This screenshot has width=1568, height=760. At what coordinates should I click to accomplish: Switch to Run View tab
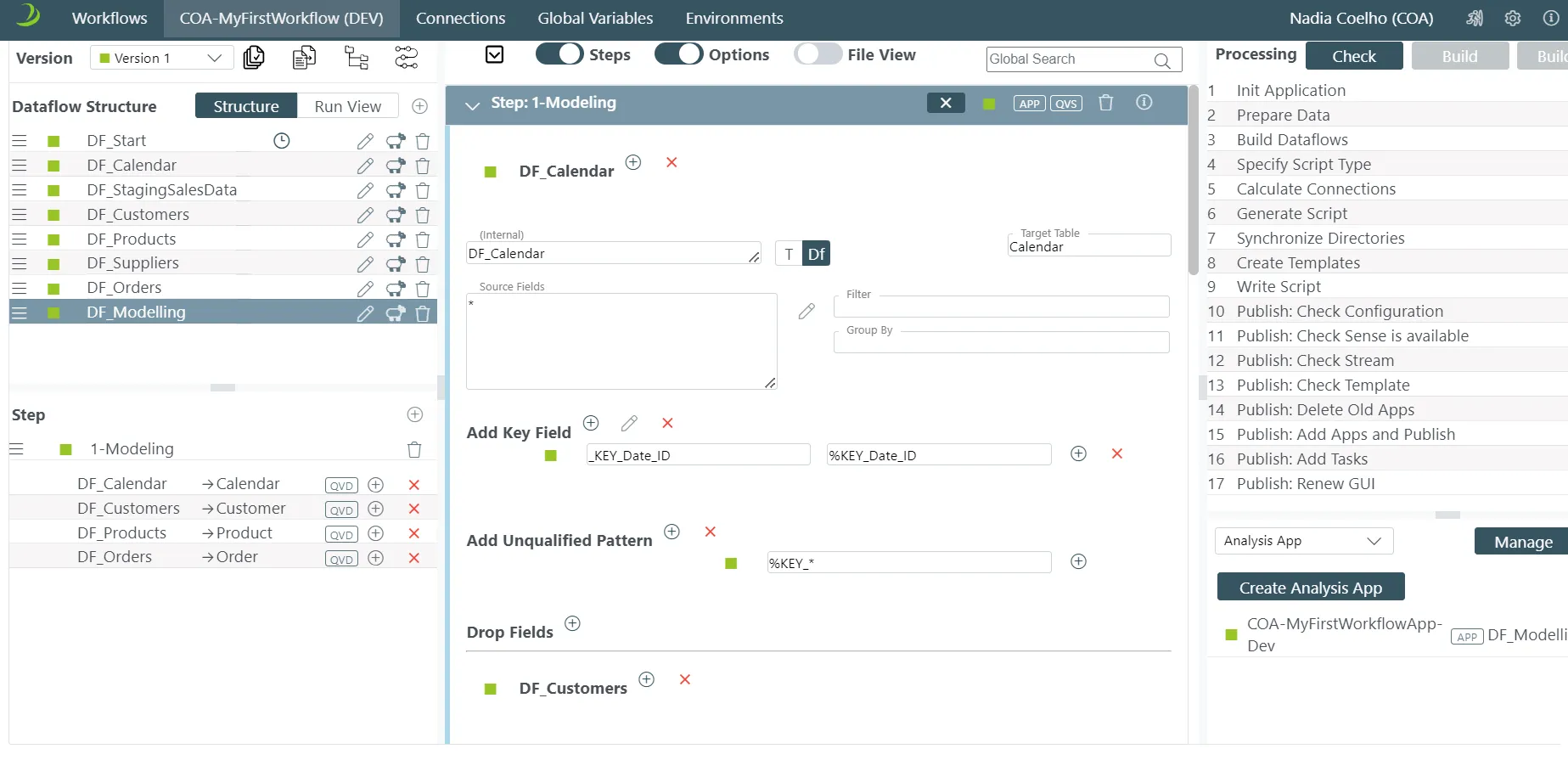point(347,106)
